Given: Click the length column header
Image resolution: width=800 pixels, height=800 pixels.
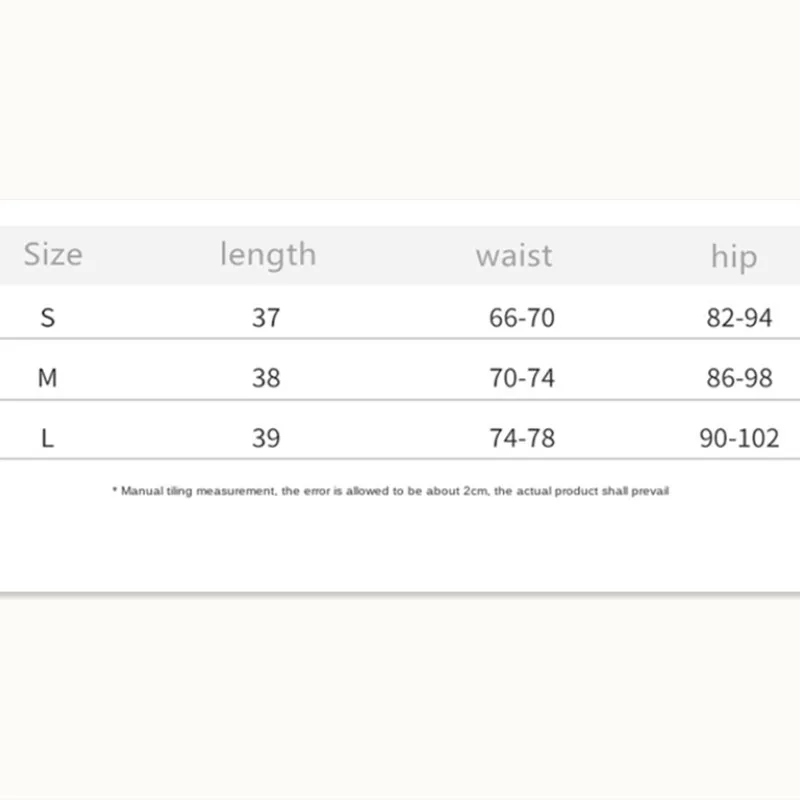Looking at the screenshot, I should pyautogui.click(x=267, y=254).
